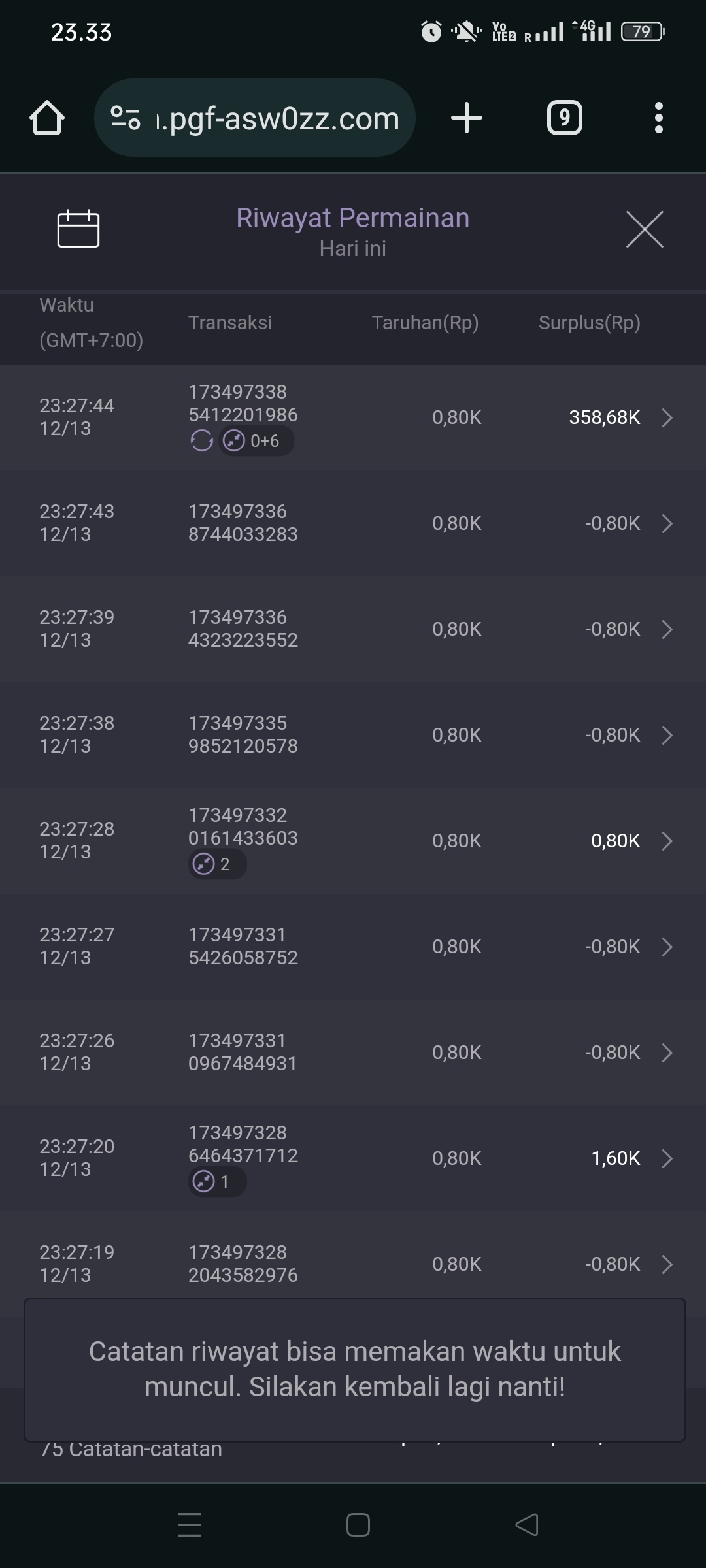Open the tab switcher showing 9 tabs
The image size is (706, 1568).
[x=564, y=118]
